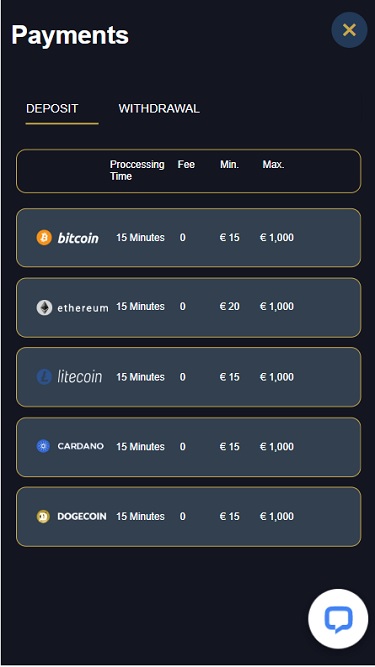Click the Min. column header

point(230,164)
